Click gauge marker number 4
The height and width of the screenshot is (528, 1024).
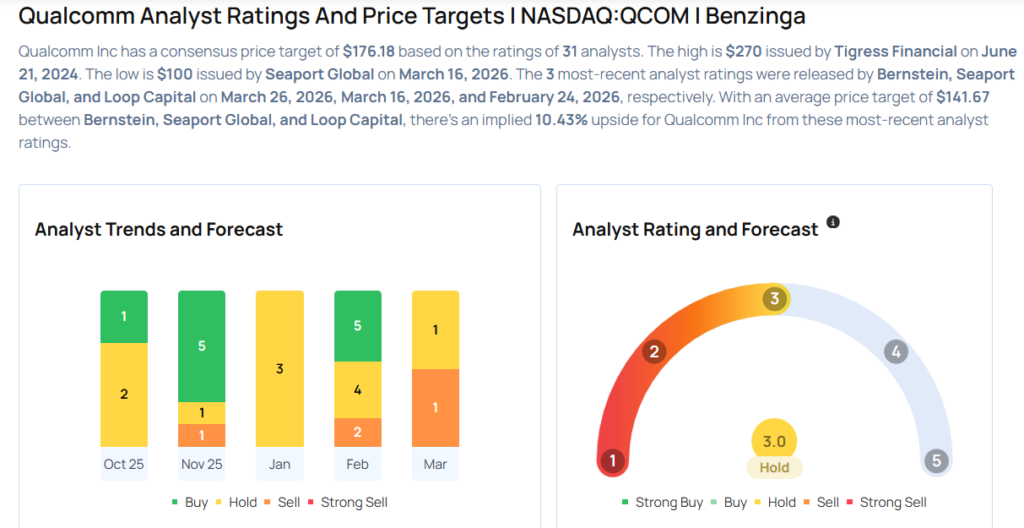[x=896, y=351]
